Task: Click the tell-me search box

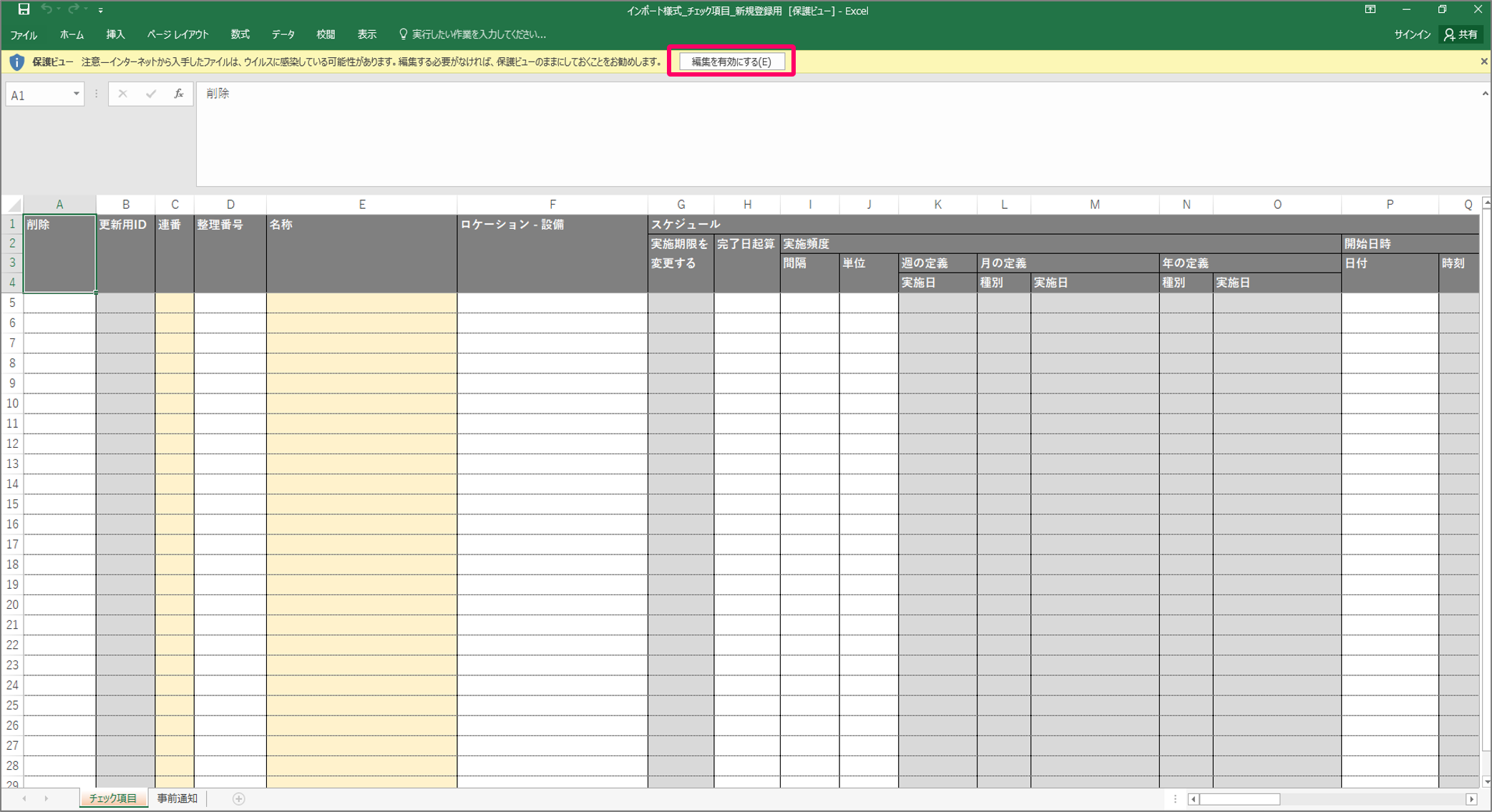Action: (478, 34)
